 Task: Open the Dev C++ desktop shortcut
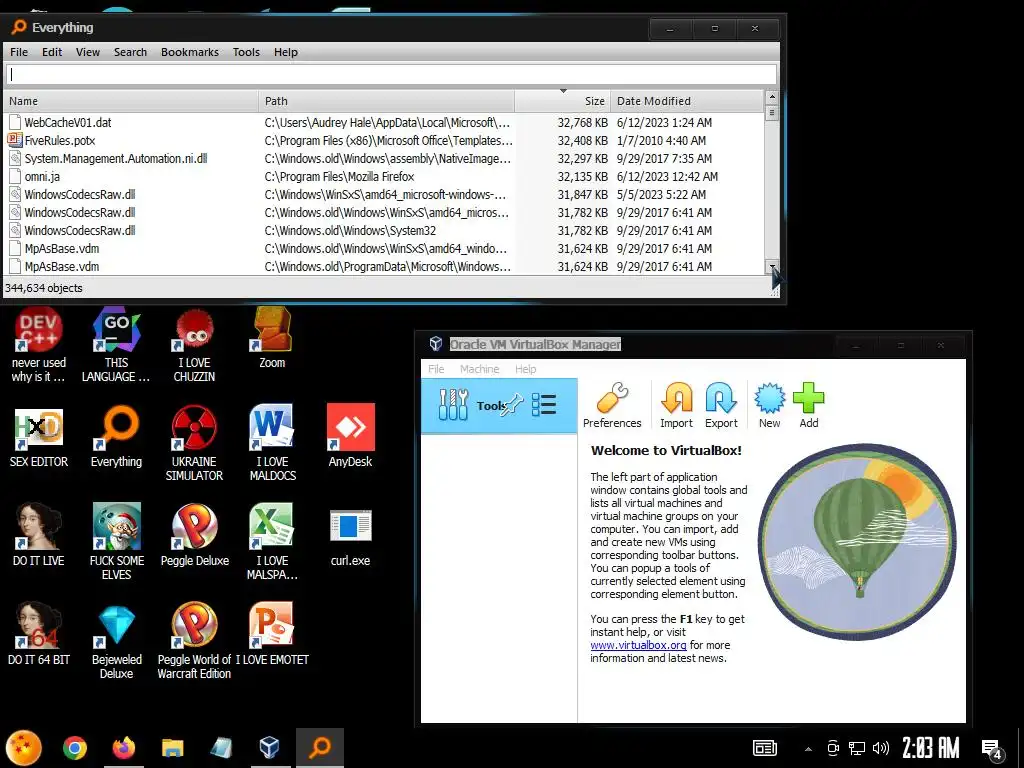39,345
